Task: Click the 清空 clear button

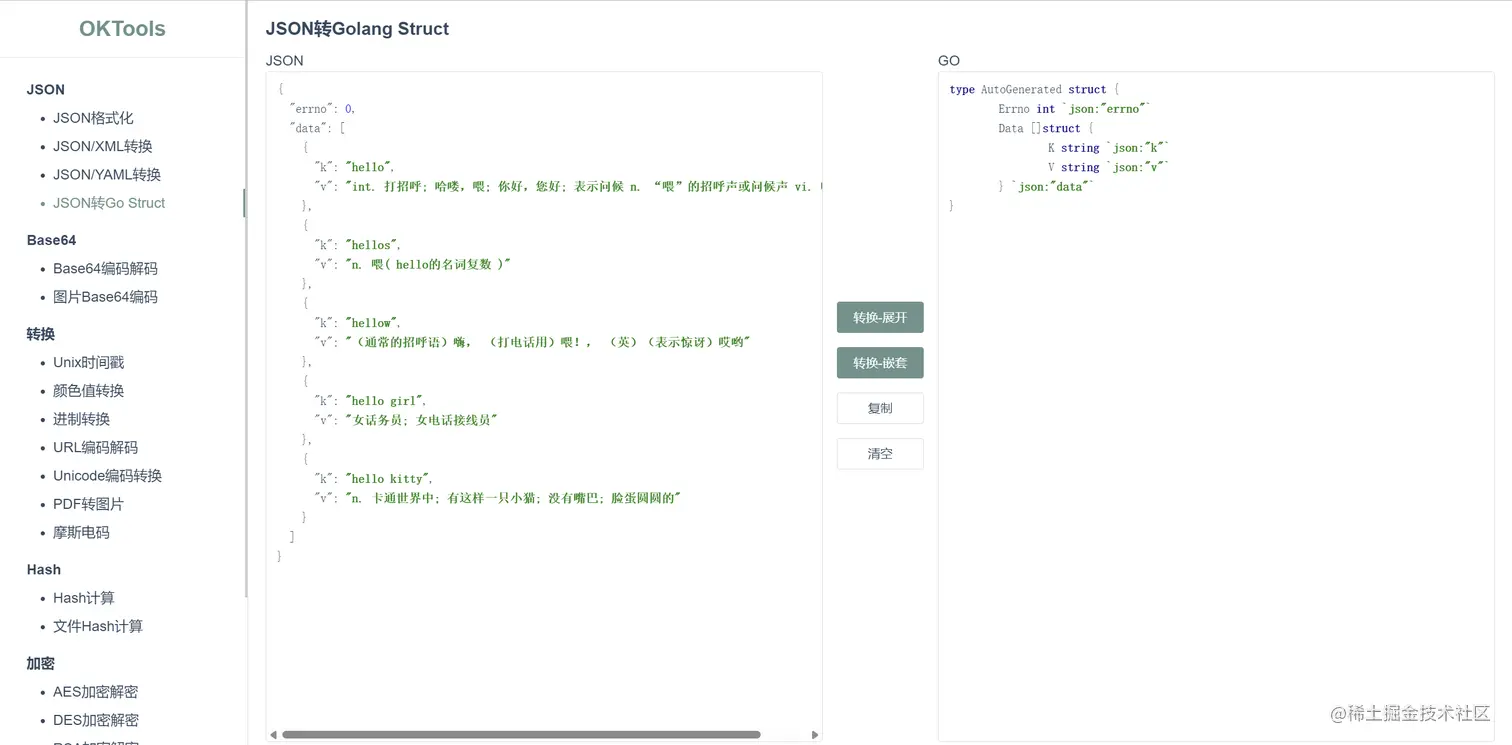Action: (880, 454)
